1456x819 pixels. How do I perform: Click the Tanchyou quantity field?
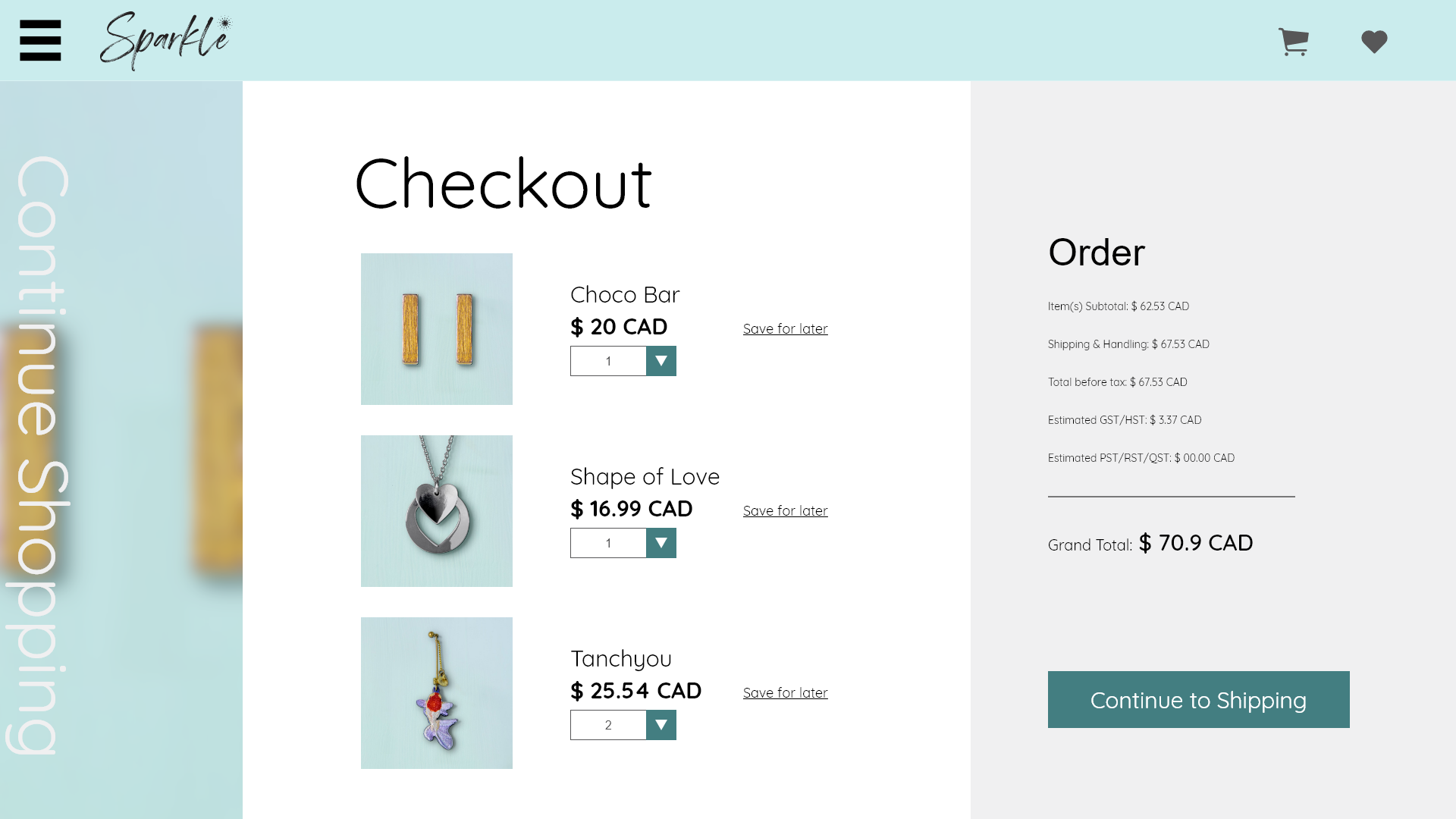point(608,725)
